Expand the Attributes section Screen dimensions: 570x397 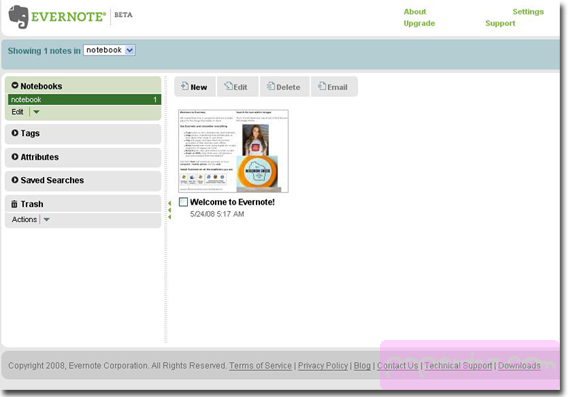(15, 157)
